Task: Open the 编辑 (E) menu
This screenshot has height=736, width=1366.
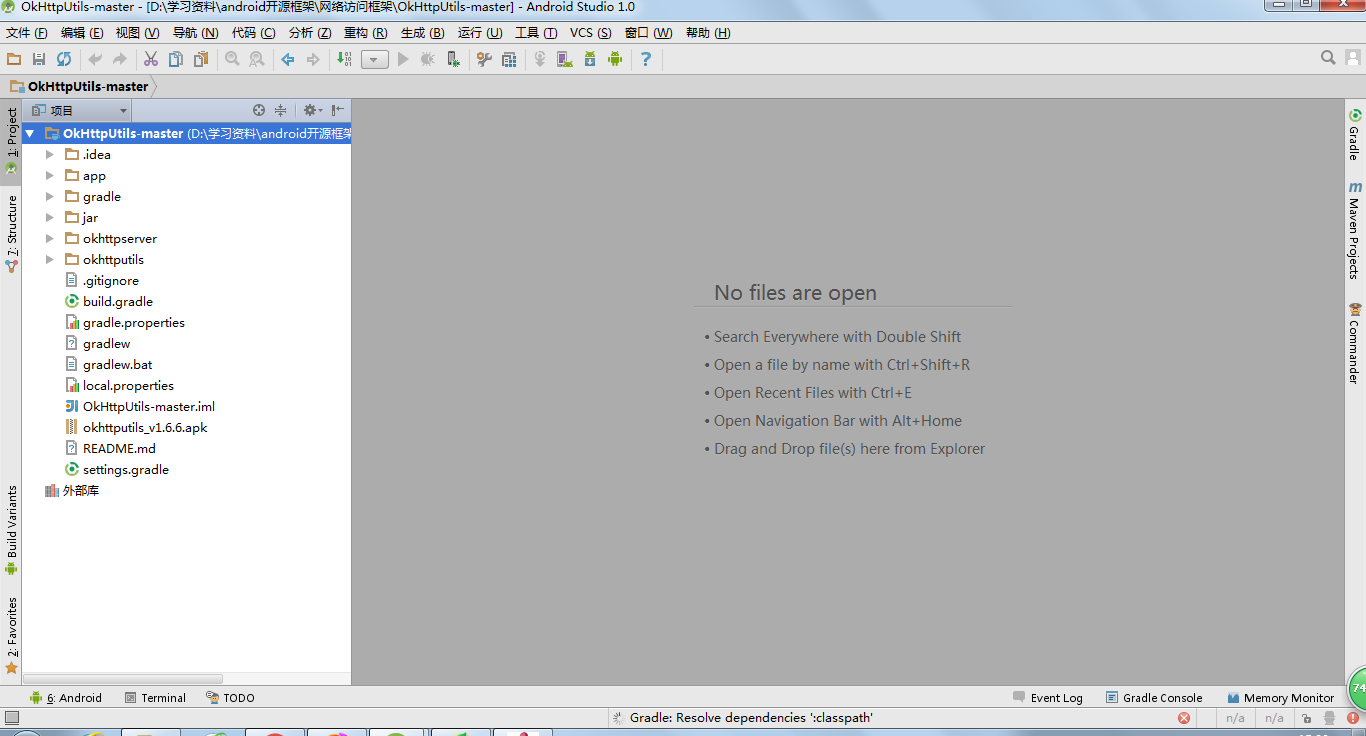Action: 82,33
